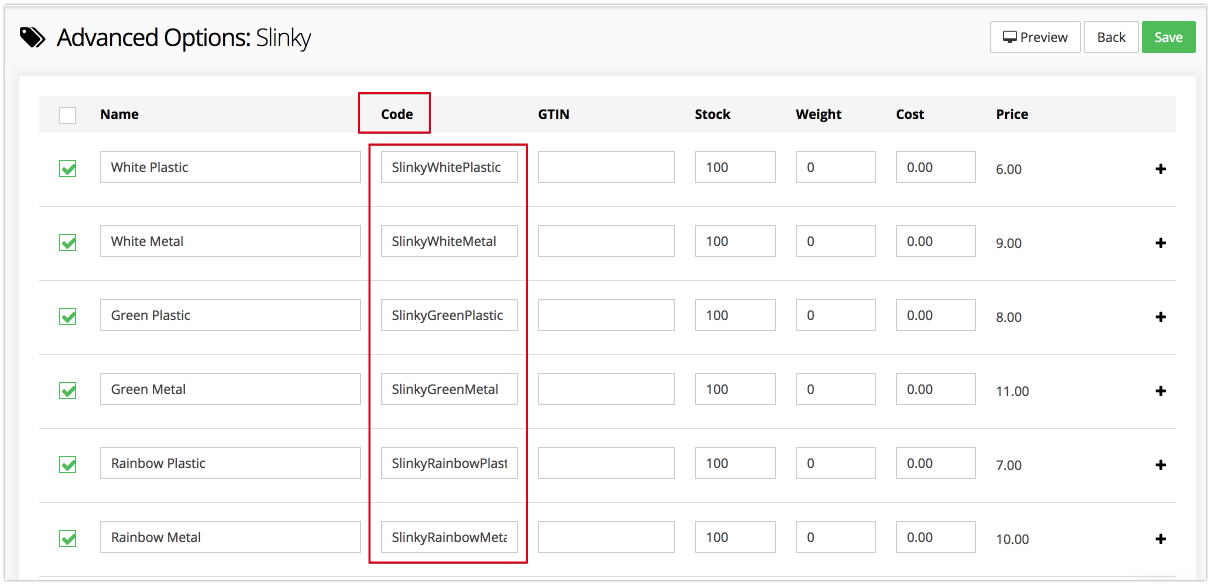This screenshot has height=585, width=1211.
Task: Click plus icon on Rainbow Plastic row
Action: tap(1161, 465)
